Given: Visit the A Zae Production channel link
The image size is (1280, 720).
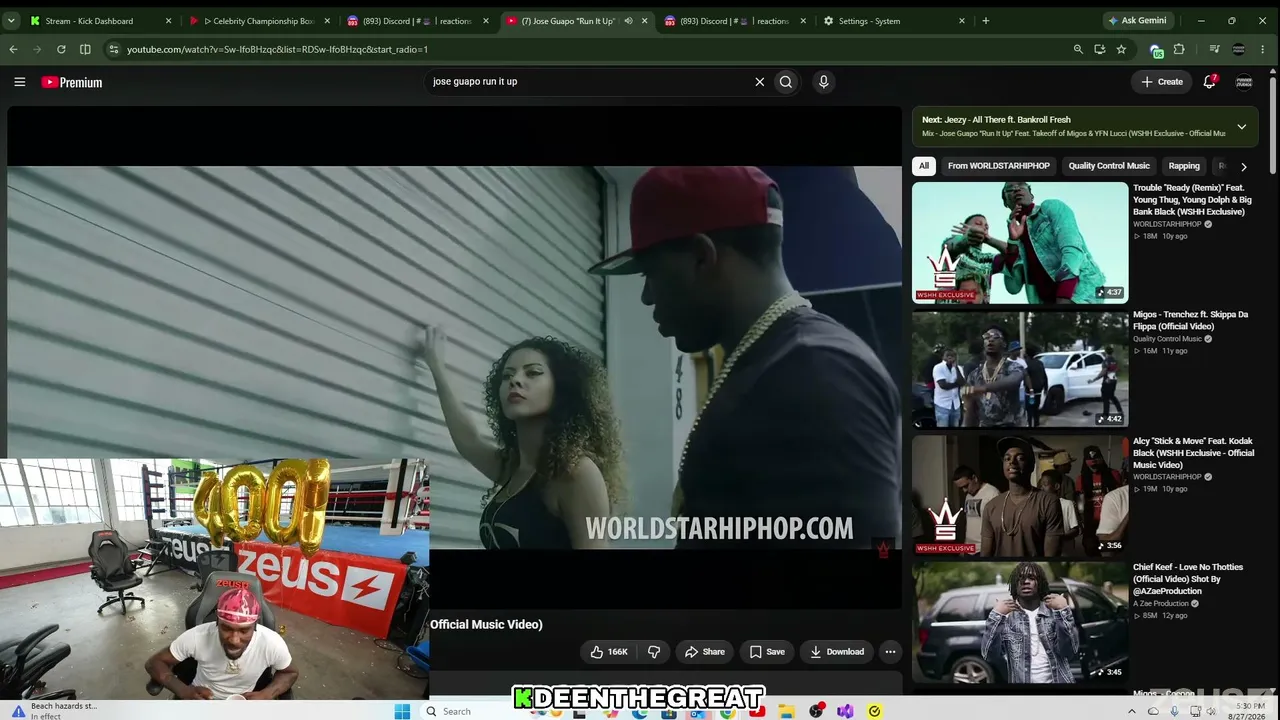Looking at the screenshot, I should (1161, 604).
